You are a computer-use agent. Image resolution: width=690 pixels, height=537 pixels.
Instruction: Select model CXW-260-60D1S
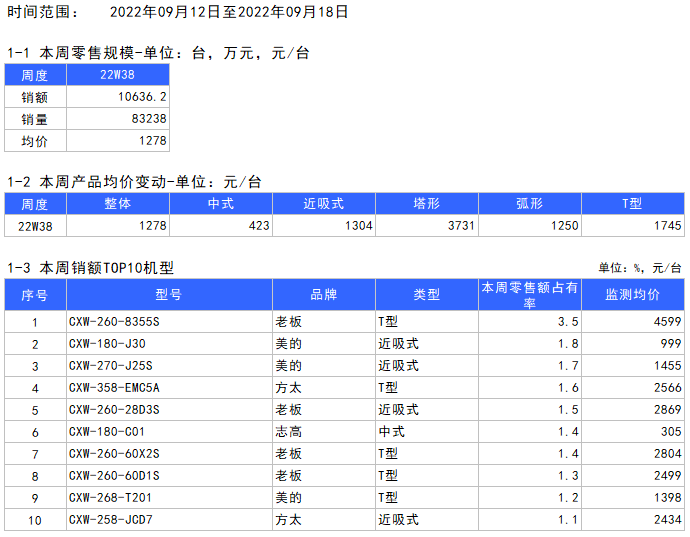[x=114, y=476]
